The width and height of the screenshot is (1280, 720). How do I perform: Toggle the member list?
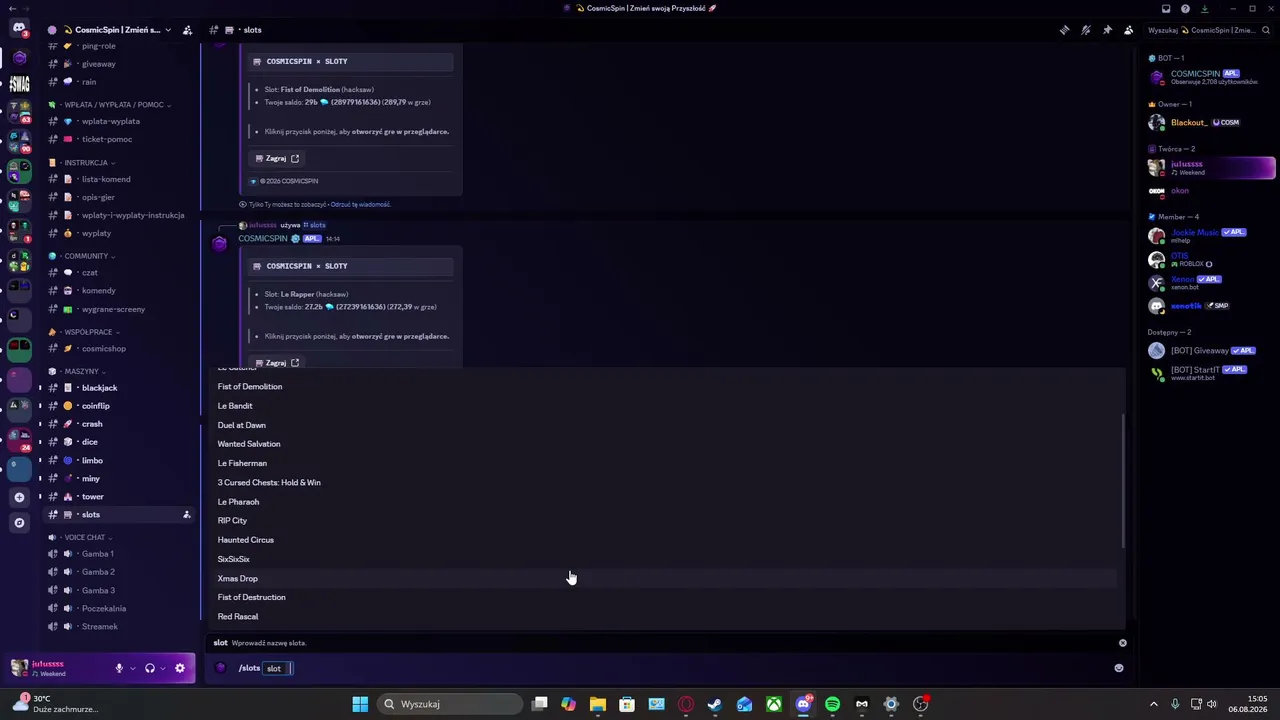[1129, 30]
